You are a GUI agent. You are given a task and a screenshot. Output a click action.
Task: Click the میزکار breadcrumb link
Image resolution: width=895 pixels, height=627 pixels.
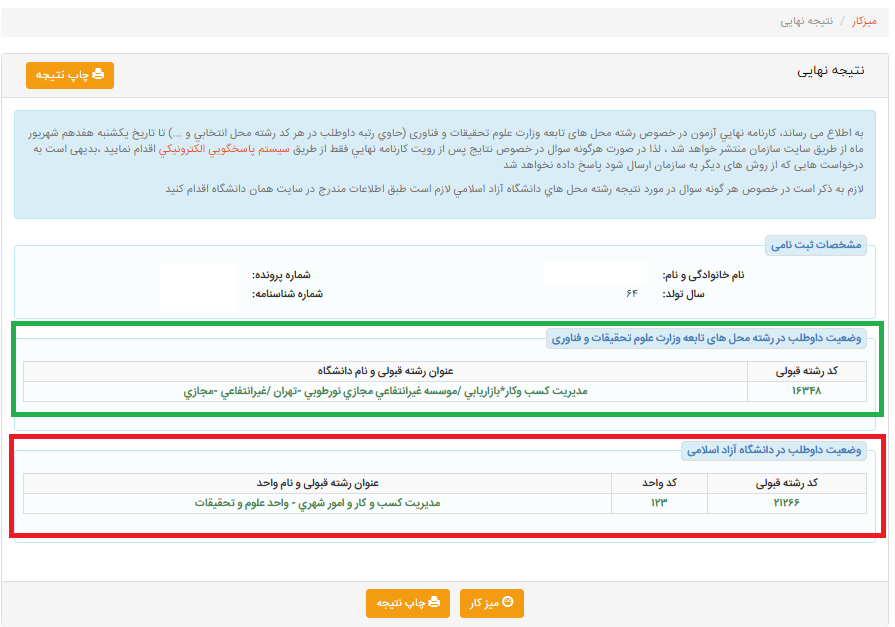(864, 21)
